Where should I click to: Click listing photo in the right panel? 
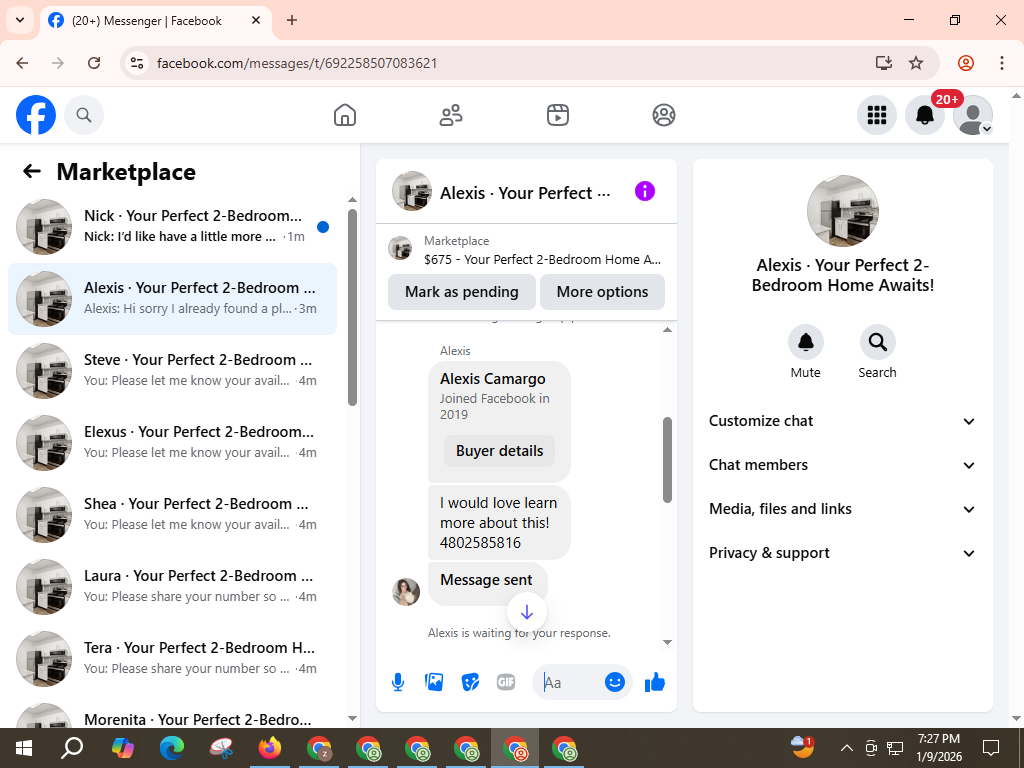tap(842, 211)
